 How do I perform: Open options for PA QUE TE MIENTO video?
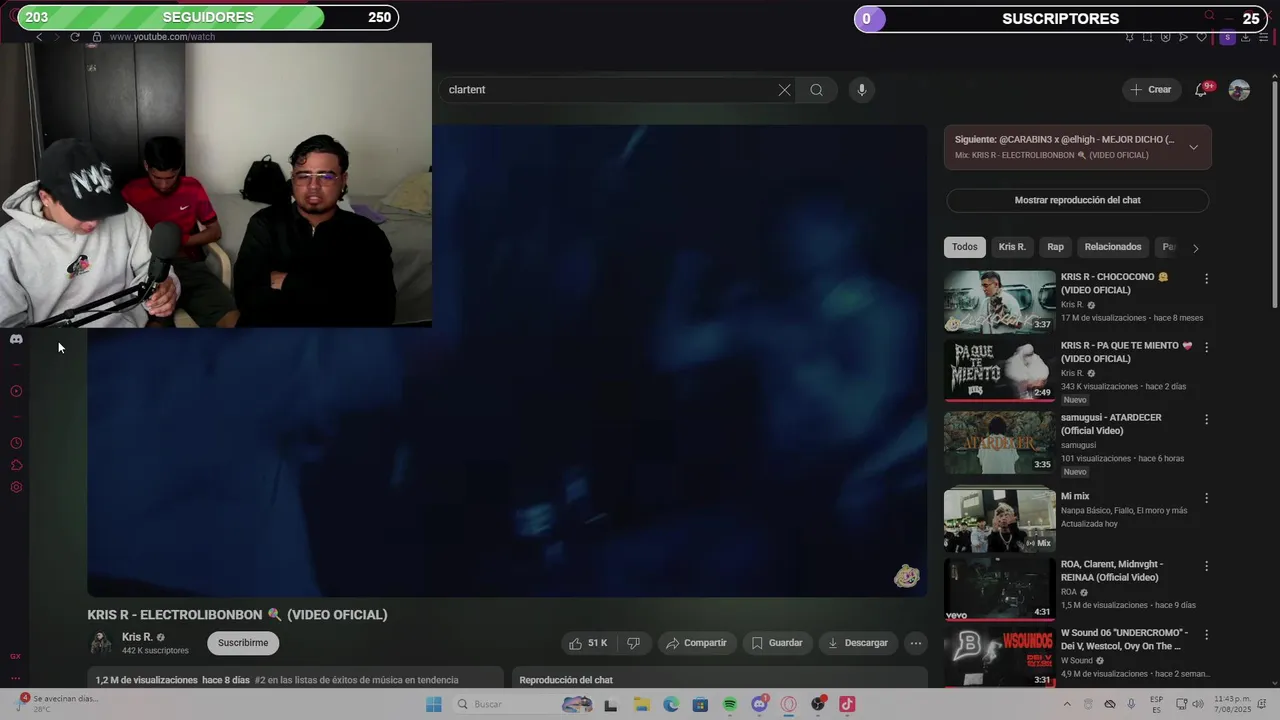point(1206,347)
